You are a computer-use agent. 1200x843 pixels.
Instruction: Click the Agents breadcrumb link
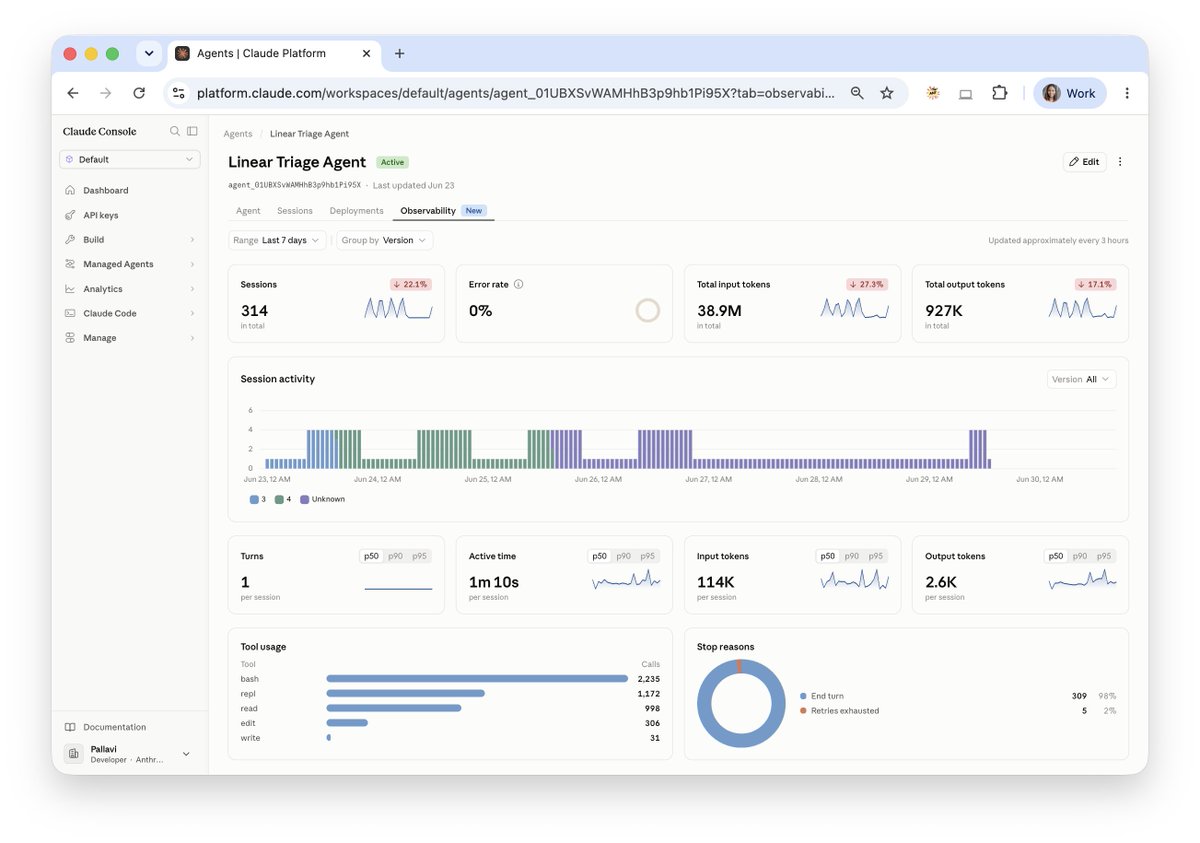[238, 134]
